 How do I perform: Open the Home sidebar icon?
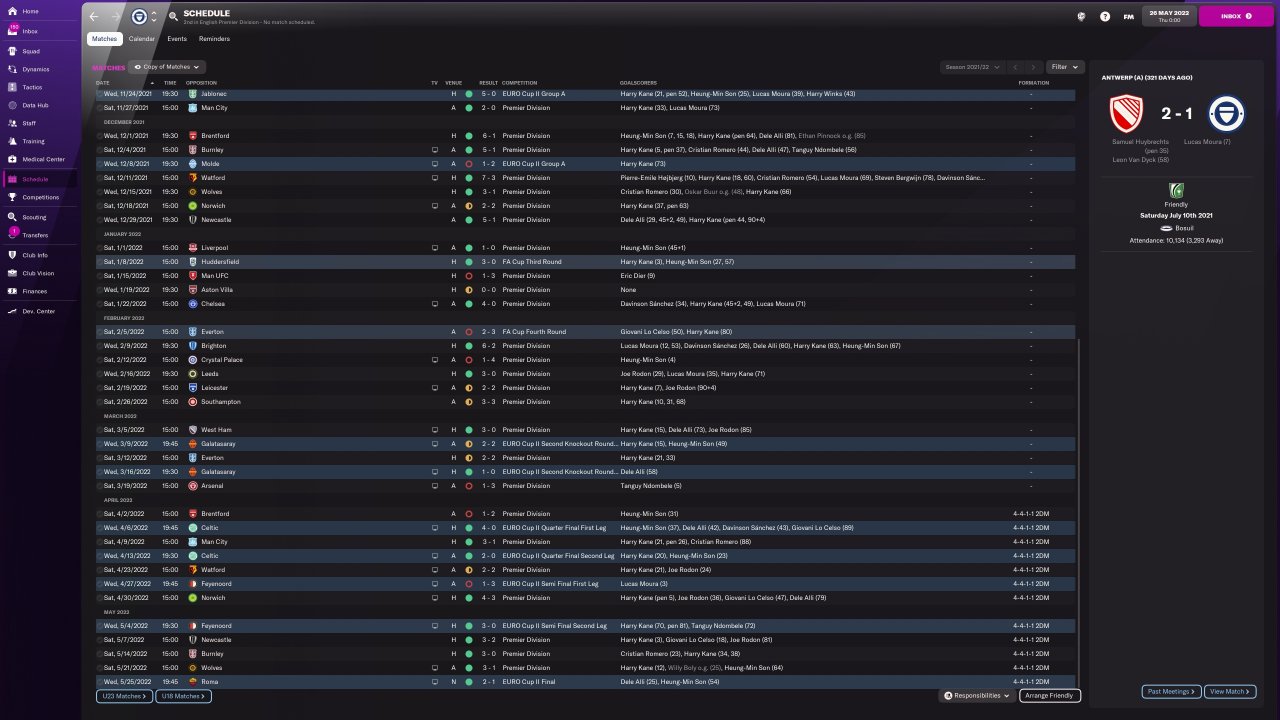[x=14, y=11]
